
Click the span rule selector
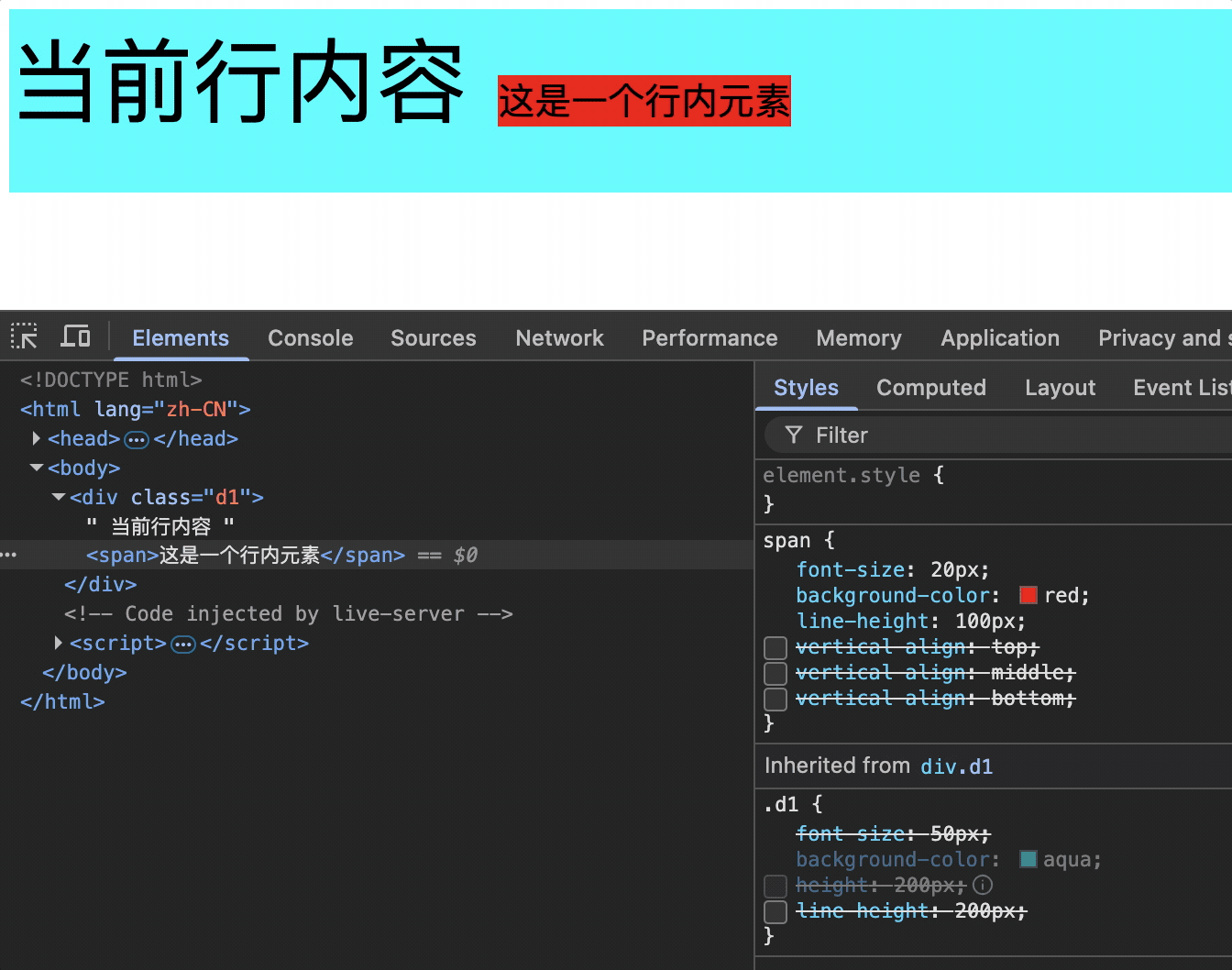[786, 540]
